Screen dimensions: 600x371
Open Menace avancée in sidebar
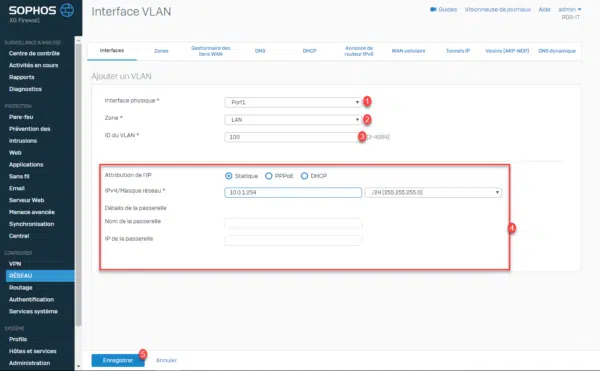coord(32,212)
